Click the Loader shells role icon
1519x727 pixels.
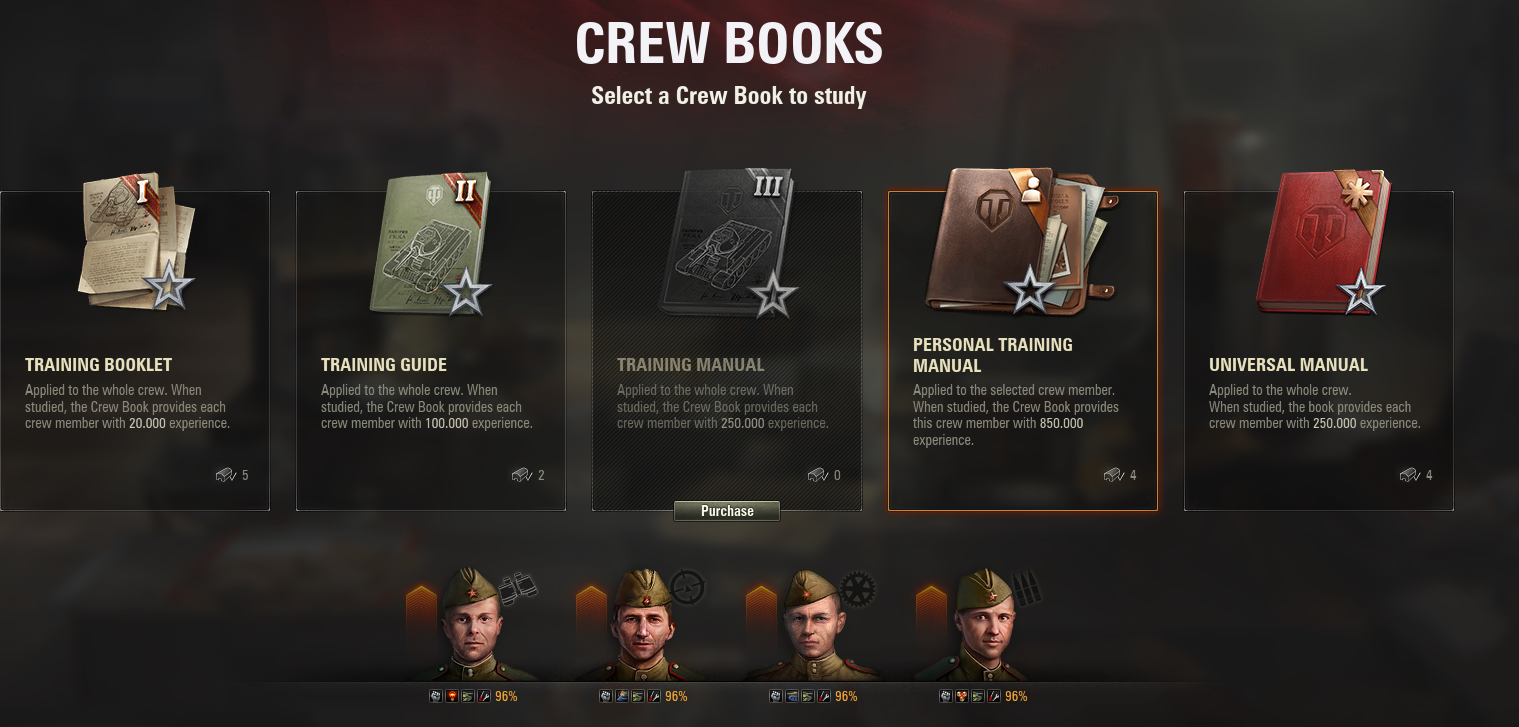(x=1026, y=588)
